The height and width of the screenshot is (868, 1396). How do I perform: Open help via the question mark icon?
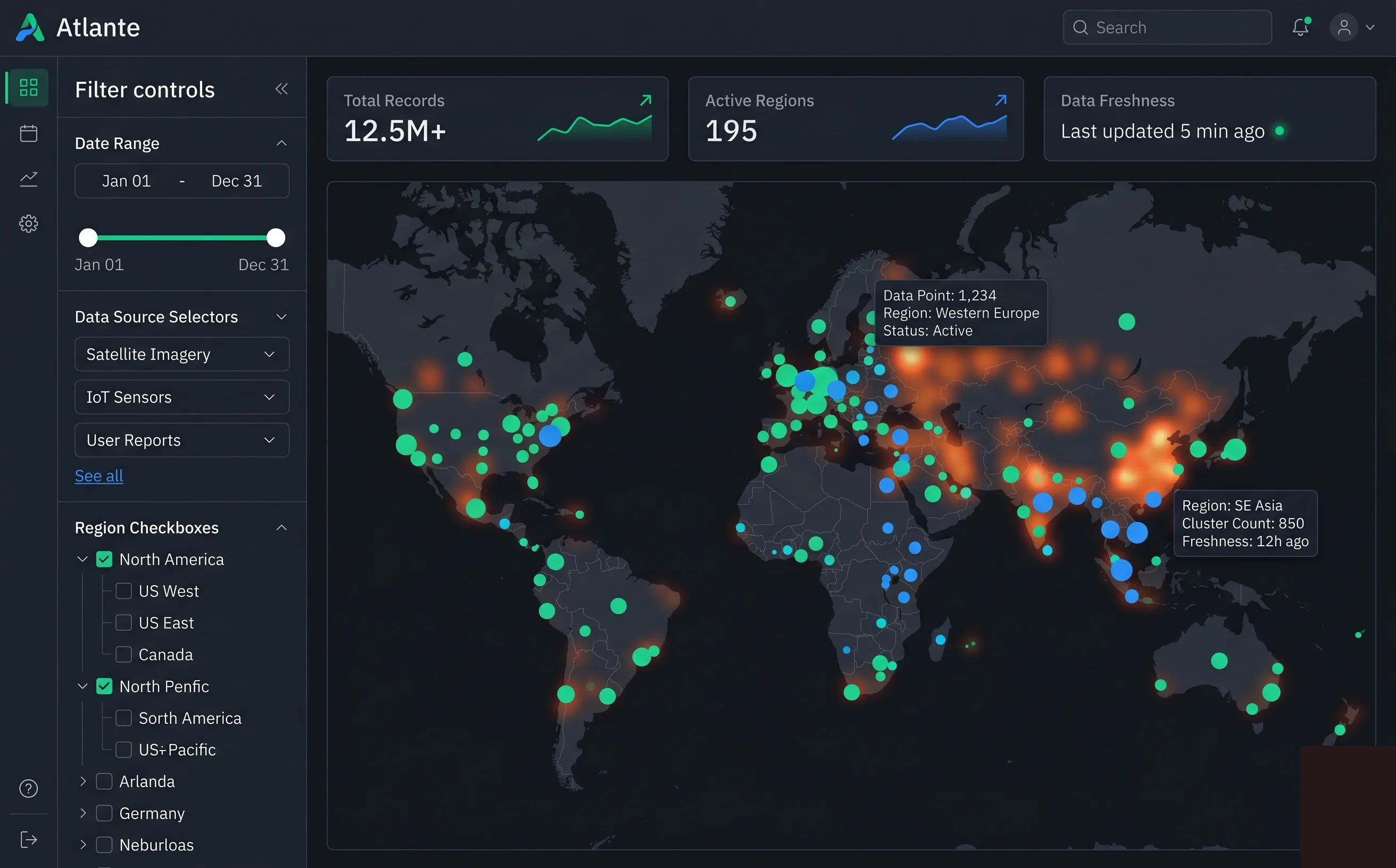29,789
